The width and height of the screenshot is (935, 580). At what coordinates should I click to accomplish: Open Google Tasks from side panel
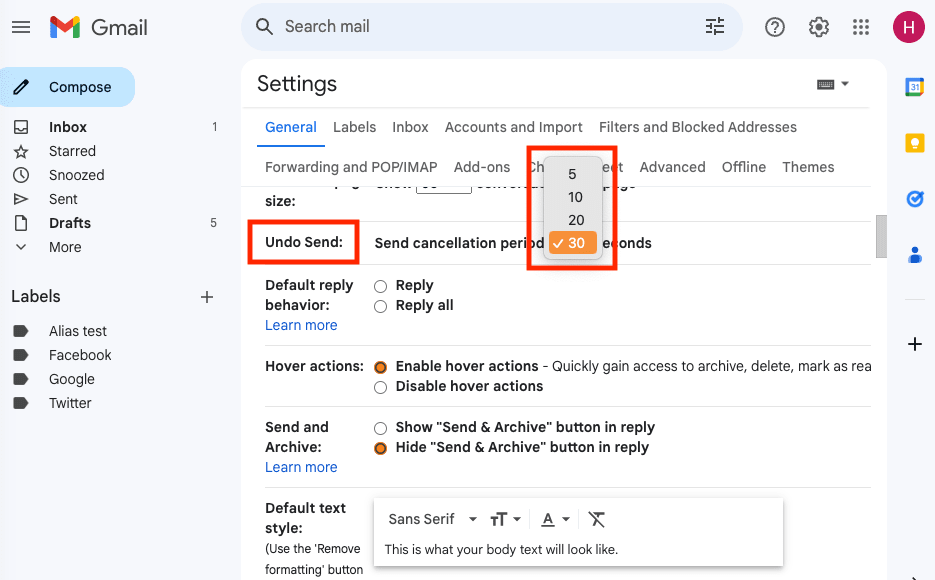914,199
